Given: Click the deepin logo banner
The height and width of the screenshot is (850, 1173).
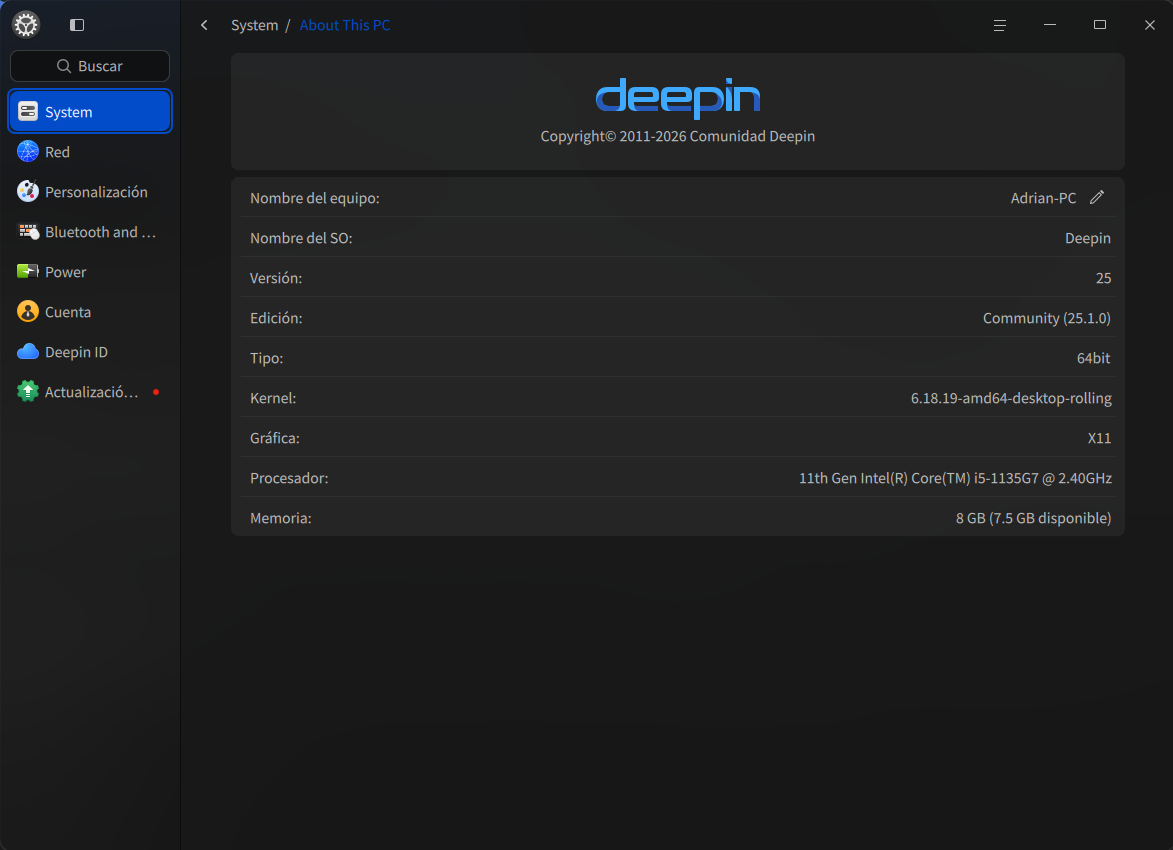Looking at the screenshot, I should pos(678,98).
